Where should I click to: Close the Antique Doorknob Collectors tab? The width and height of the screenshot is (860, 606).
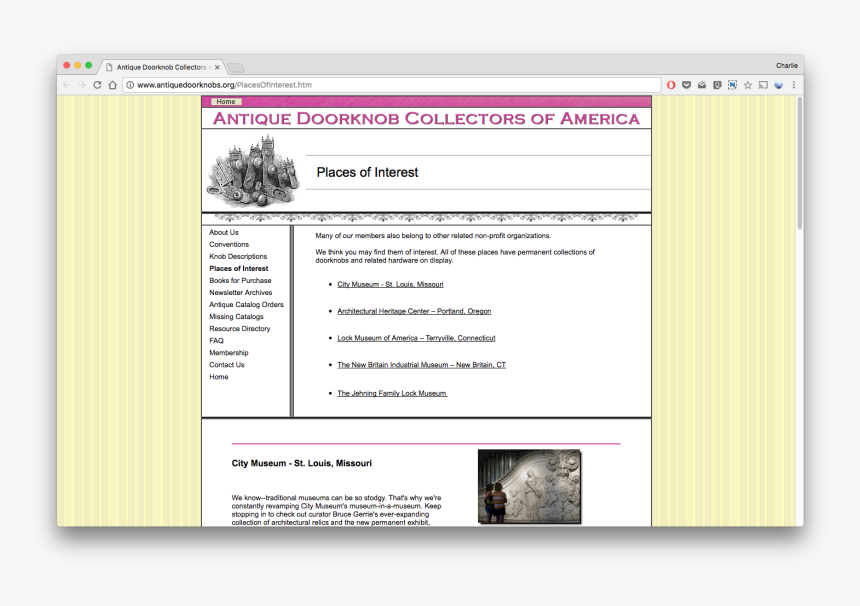coord(217,67)
